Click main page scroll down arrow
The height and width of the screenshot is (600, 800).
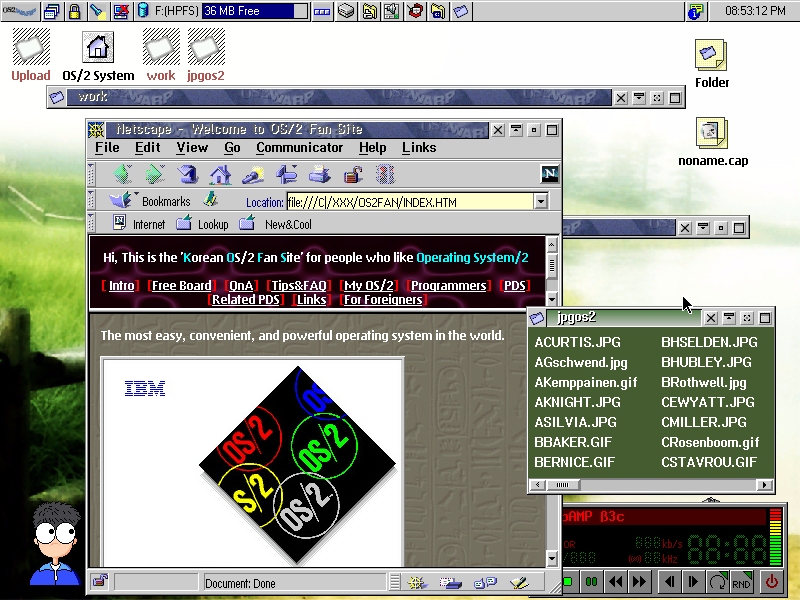pyautogui.click(x=552, y=559)
